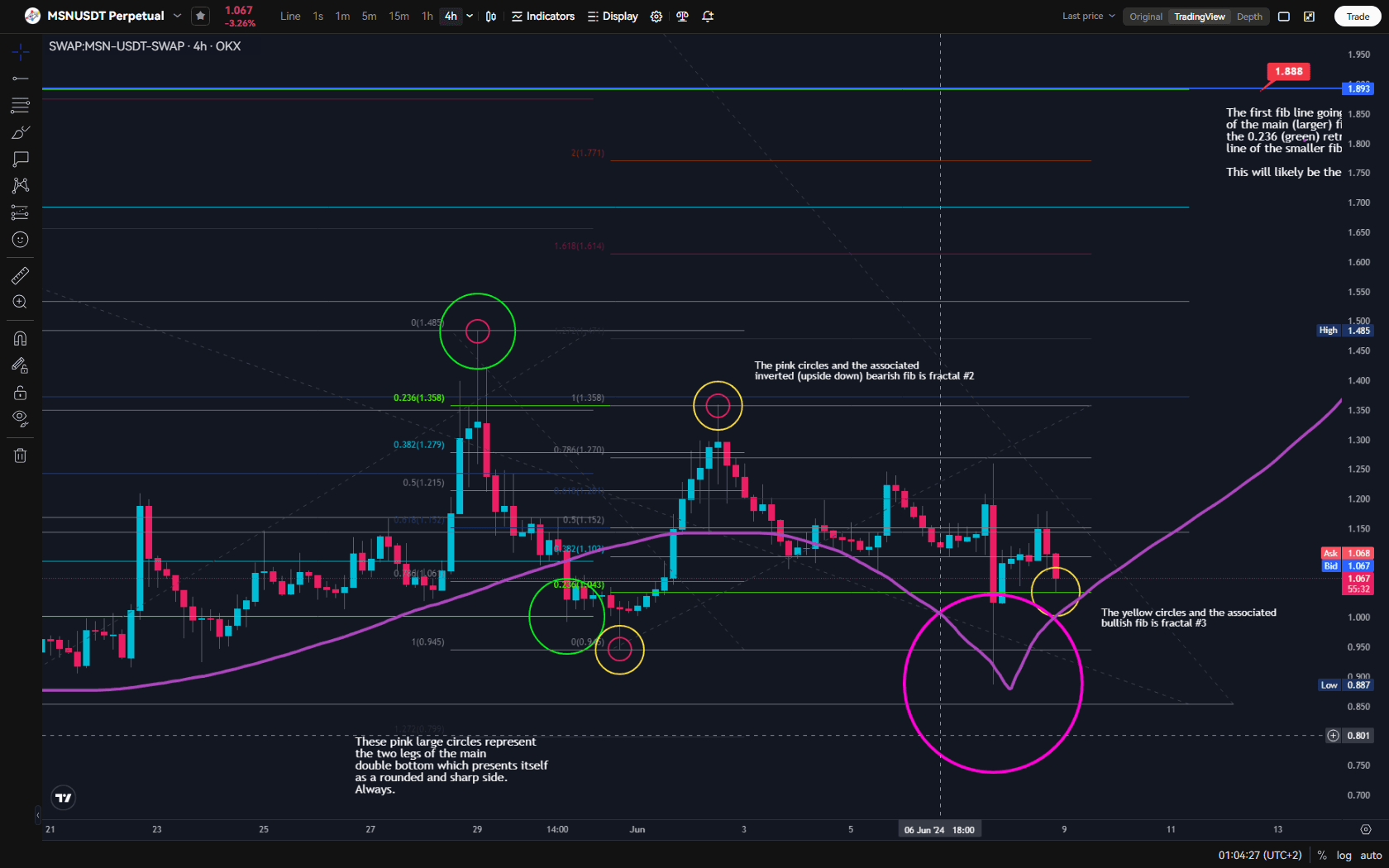Expand the timeframe interval dropdown
Viewport: 1389px width, 868px height.
click(x=470, y=17)
